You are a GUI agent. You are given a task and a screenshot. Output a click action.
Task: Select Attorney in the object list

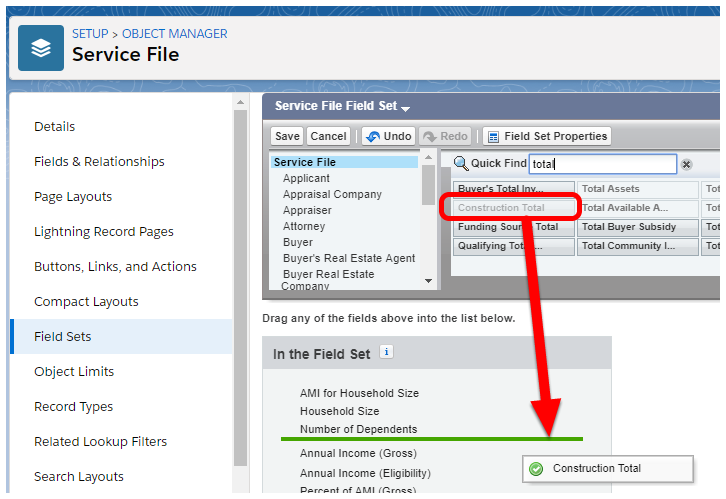click(304, 226)
